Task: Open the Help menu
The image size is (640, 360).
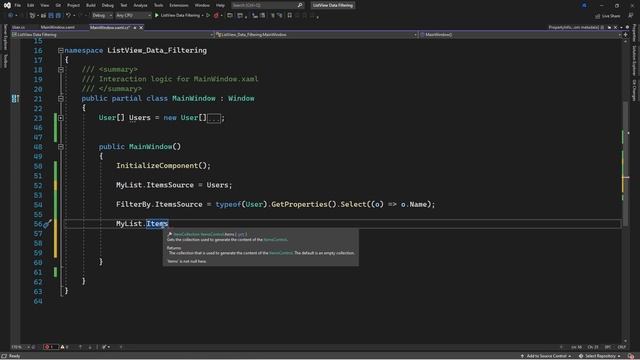Action: [x=220, y=5]
